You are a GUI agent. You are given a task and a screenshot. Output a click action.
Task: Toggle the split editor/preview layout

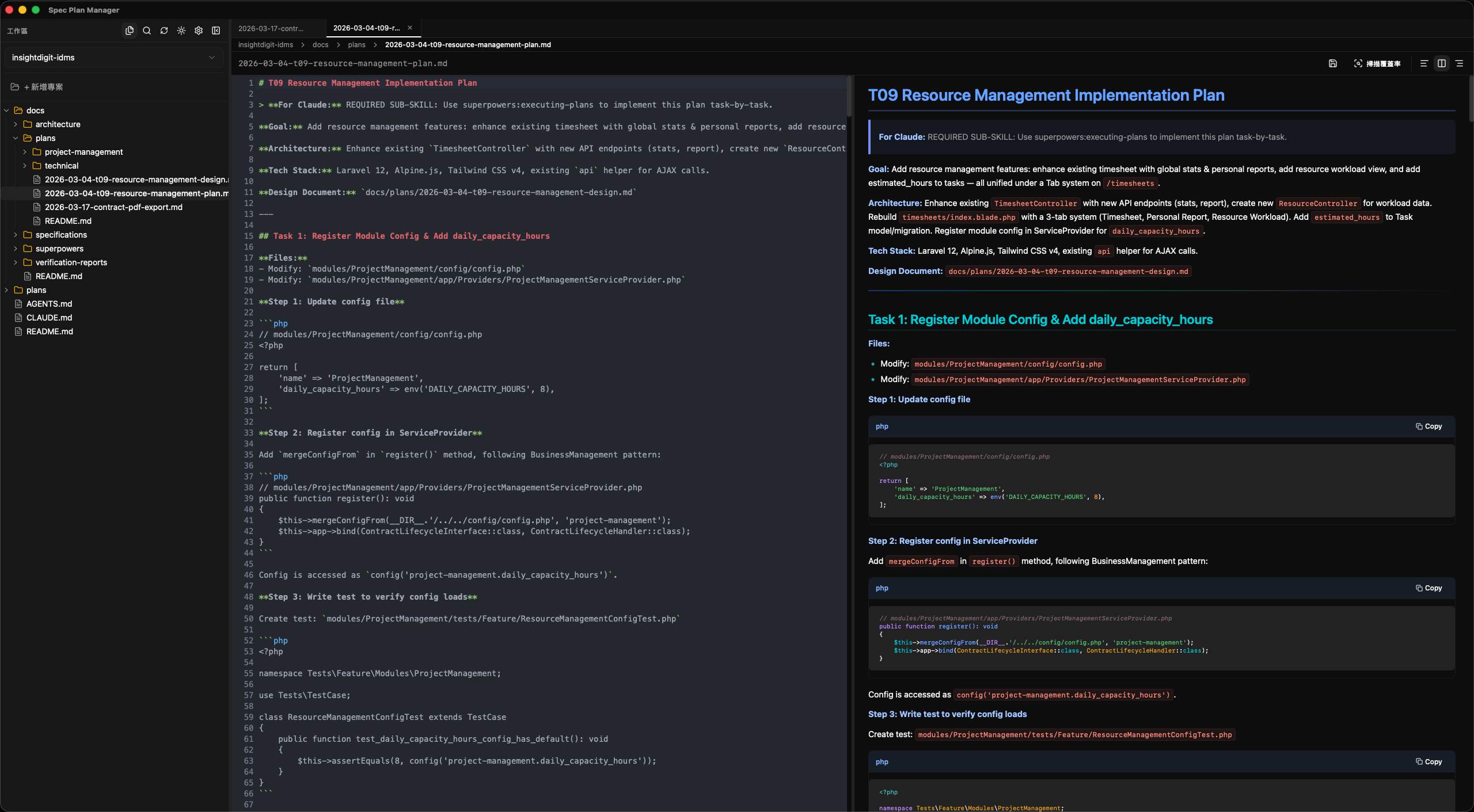pos(1441,63)
